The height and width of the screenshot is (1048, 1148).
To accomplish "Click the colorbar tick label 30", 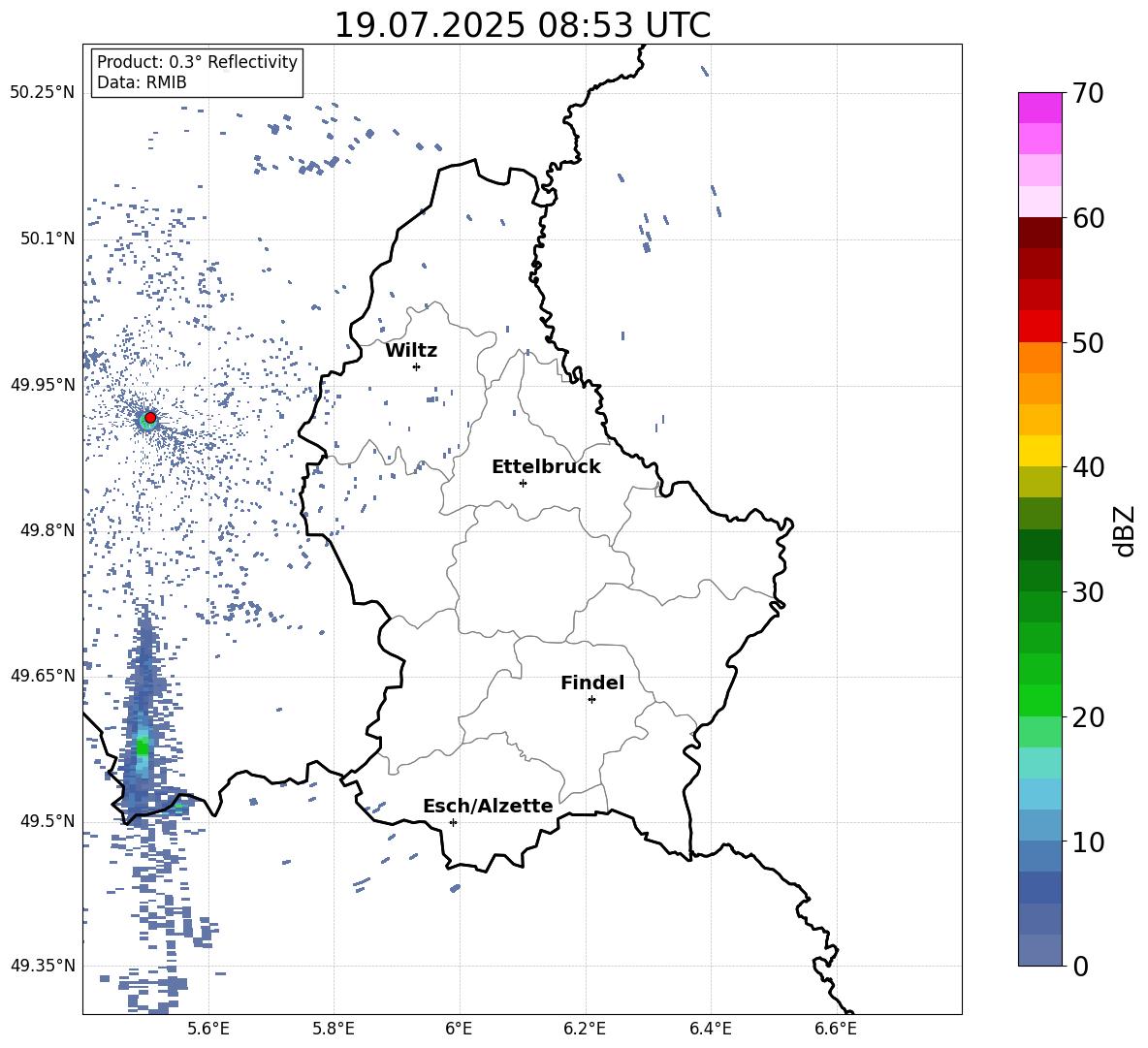I will pyautogui.click(x=1088, y=592).
